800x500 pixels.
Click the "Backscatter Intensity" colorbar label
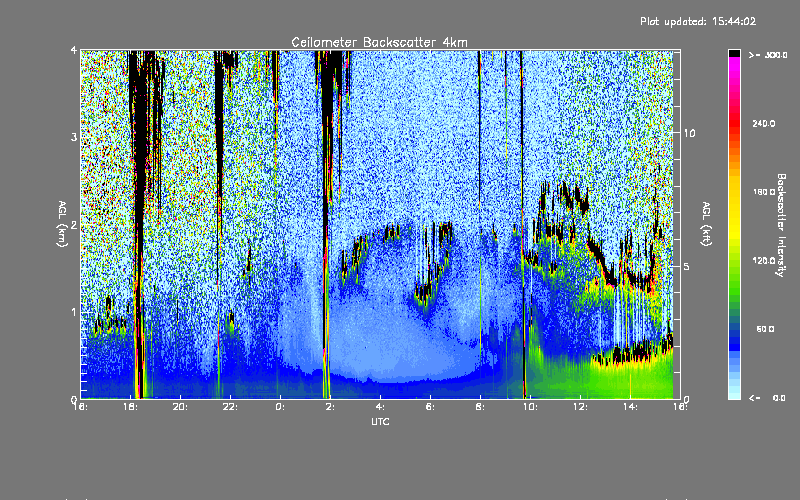[x=781, y=225]
